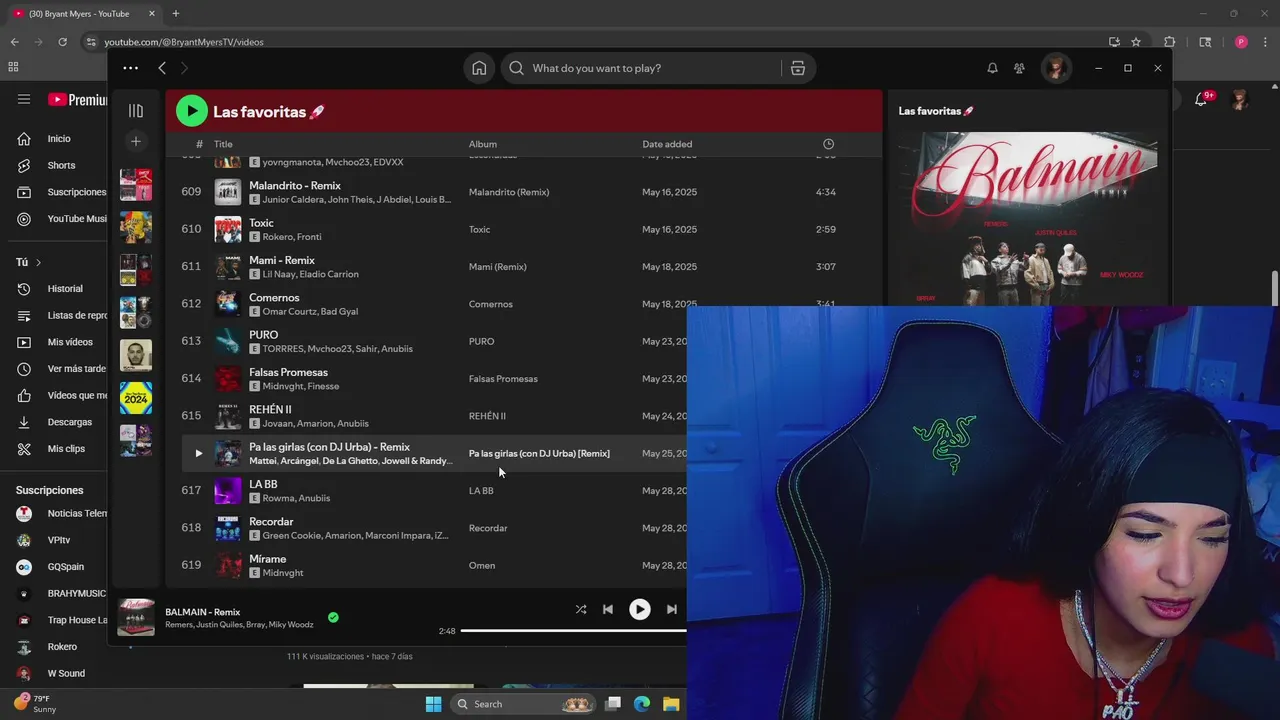The width and height of the screenshot is (1280, 720).
Task: Bookmark this page with star icon
Action: click(1136, 42)
